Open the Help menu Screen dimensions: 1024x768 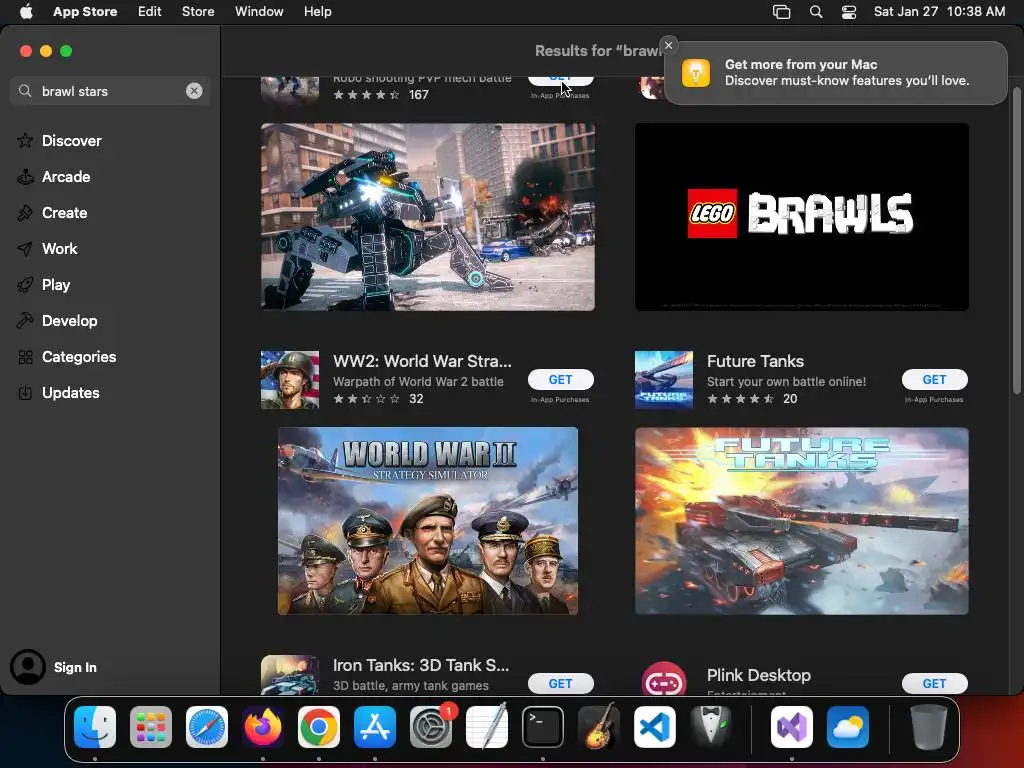click(317, 11)
